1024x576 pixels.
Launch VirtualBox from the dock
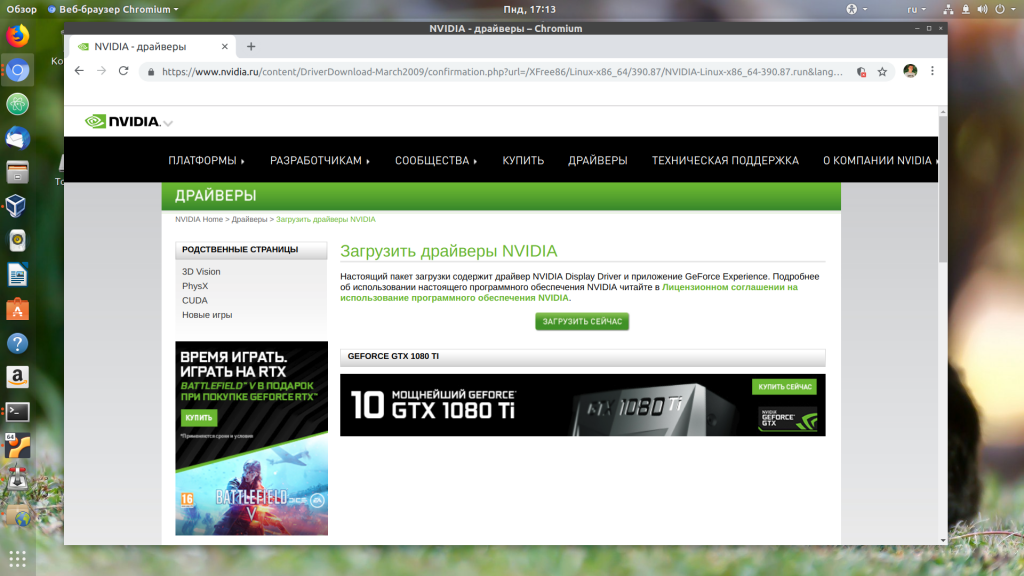click(x=18, y=206)
